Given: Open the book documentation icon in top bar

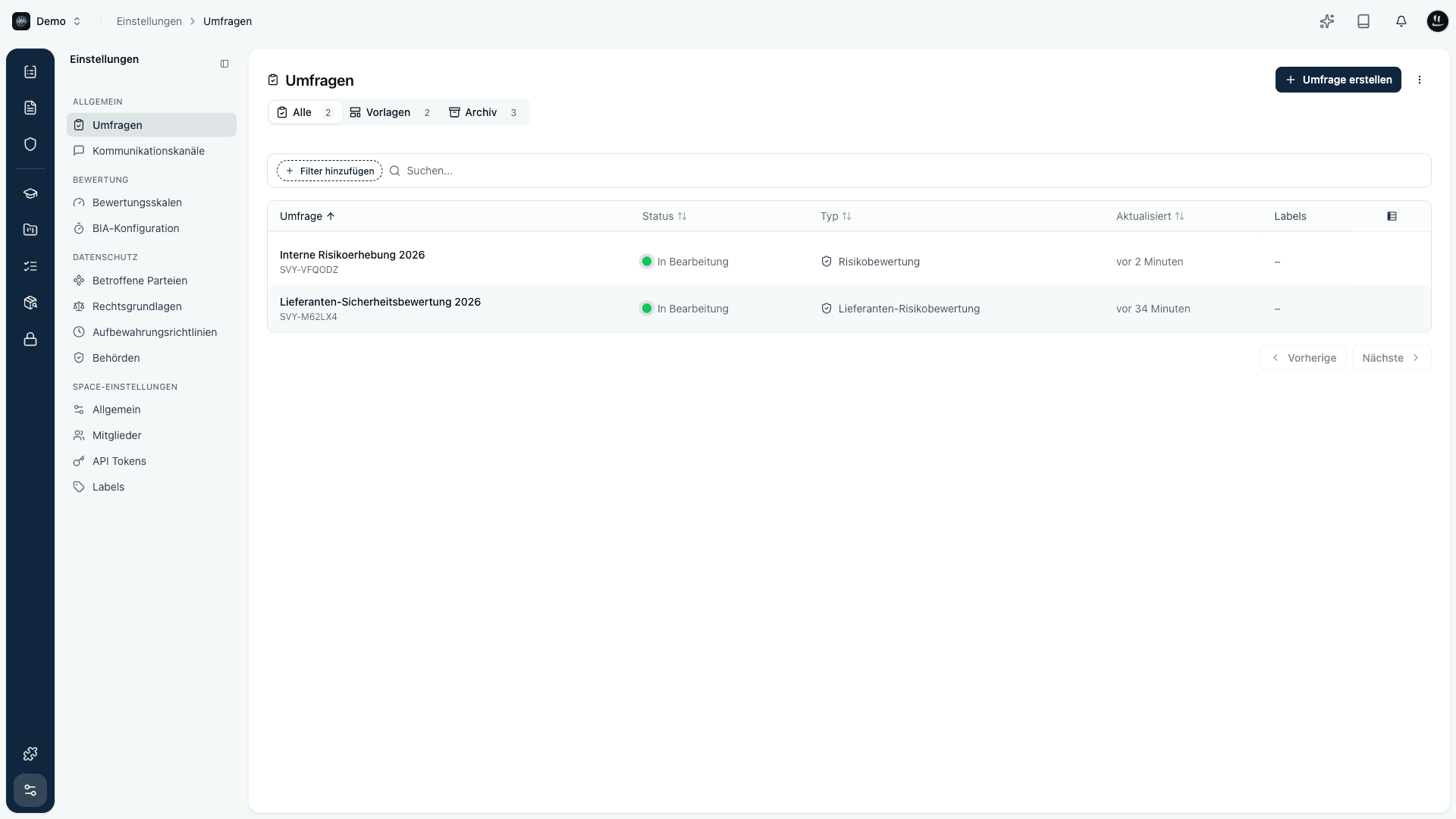Looking at the screenshot, I should (x=1363, y=21).
